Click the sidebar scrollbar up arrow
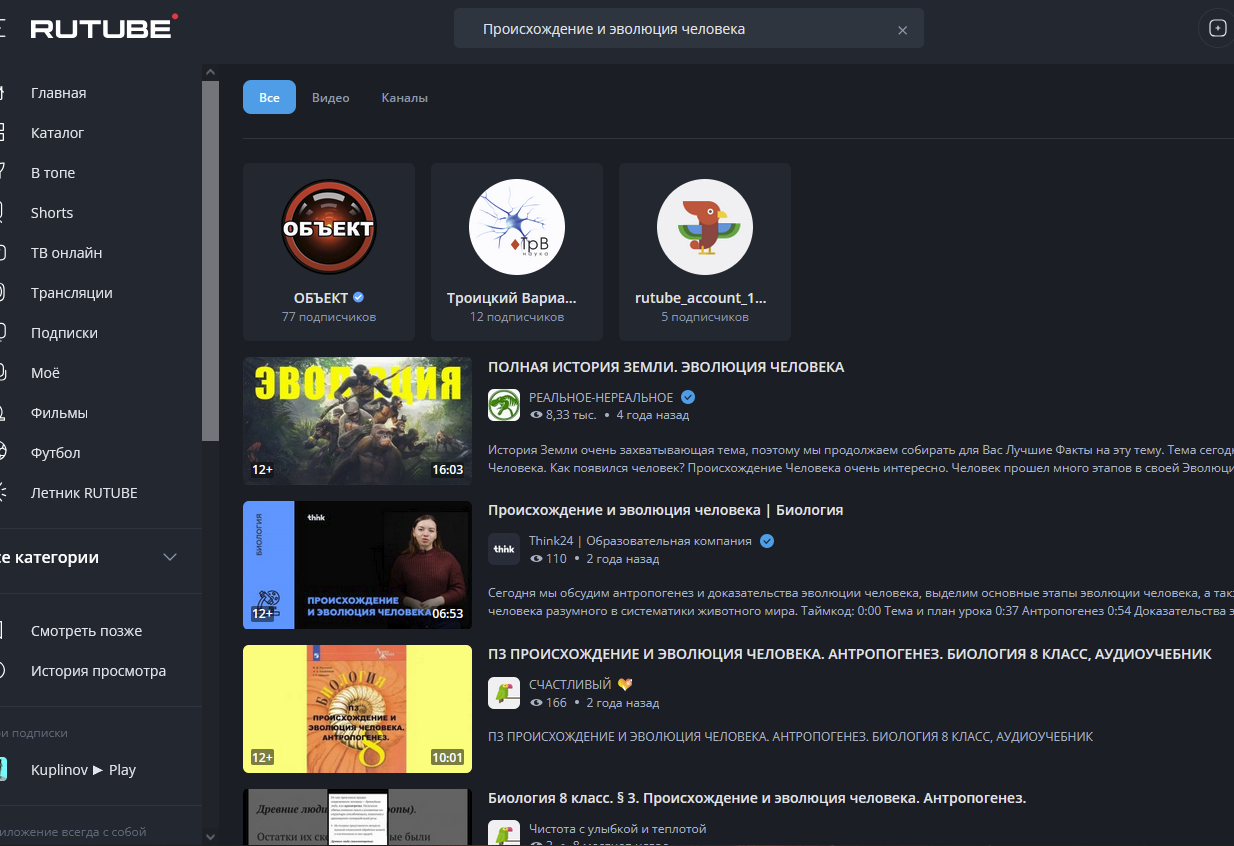1234x846 pixels. pyautogui.click(x=210, y=73)
